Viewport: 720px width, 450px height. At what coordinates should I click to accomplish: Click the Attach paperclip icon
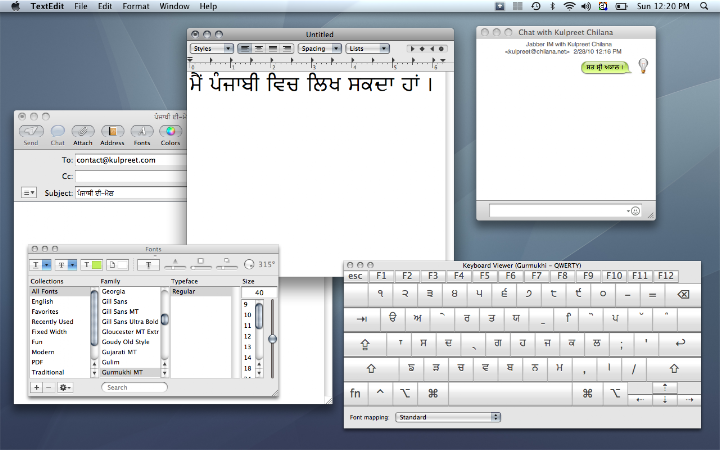point(83,131)
